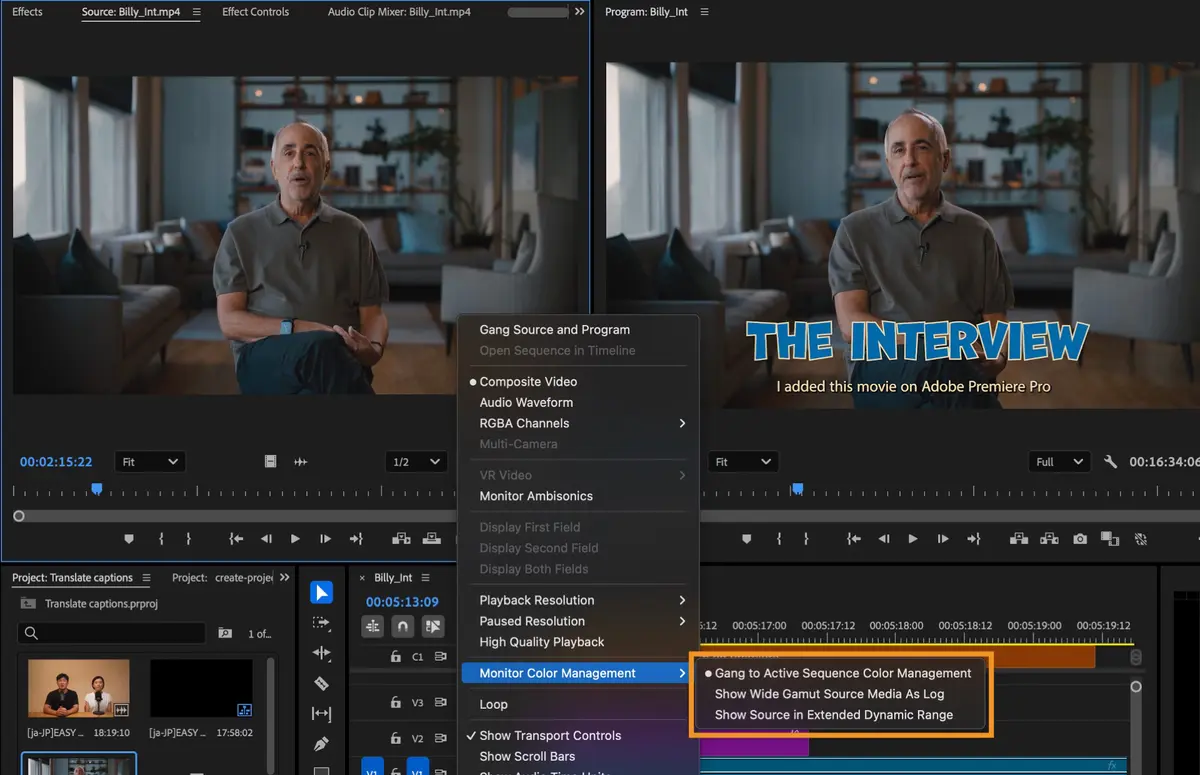The image size is (1200, 775).
Task: Select the Selection arrow tool
Action: 321,593
